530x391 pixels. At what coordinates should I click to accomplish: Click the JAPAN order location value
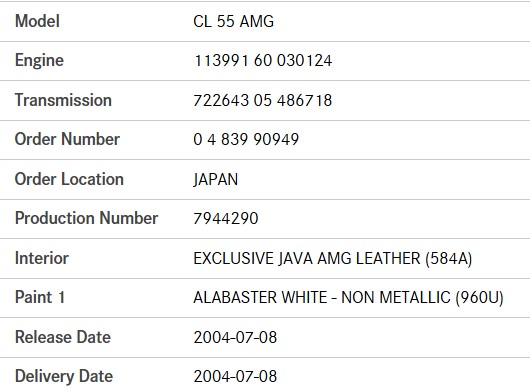[x=216, y=179]
